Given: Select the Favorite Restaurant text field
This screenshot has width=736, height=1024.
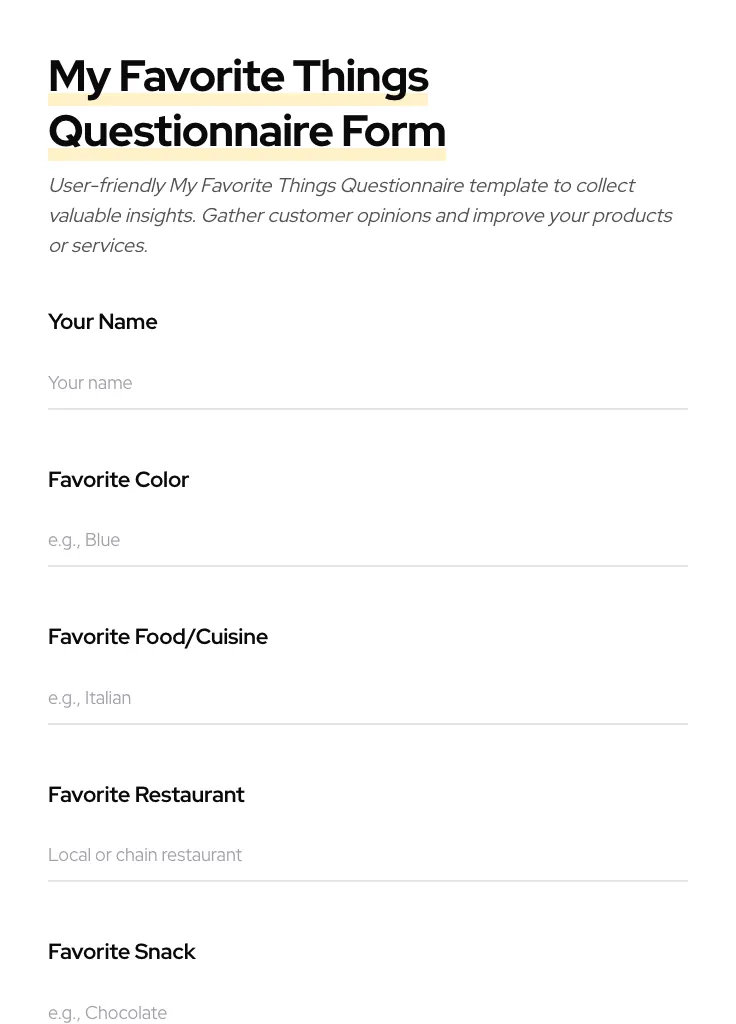Looking at the screenshot, I should [x=368, y=855].
